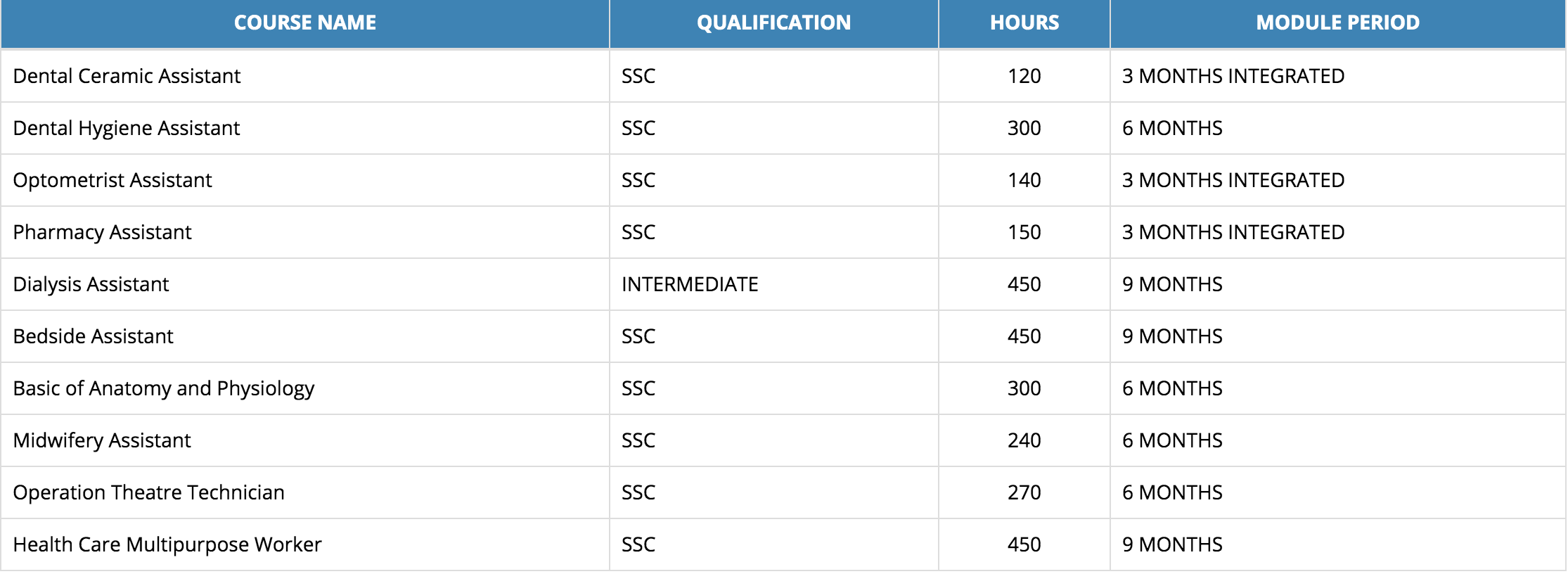Screen dimensions: 1568x574
Task: Click the MODULE PERIOD column header
Action: click(1337, 23)
